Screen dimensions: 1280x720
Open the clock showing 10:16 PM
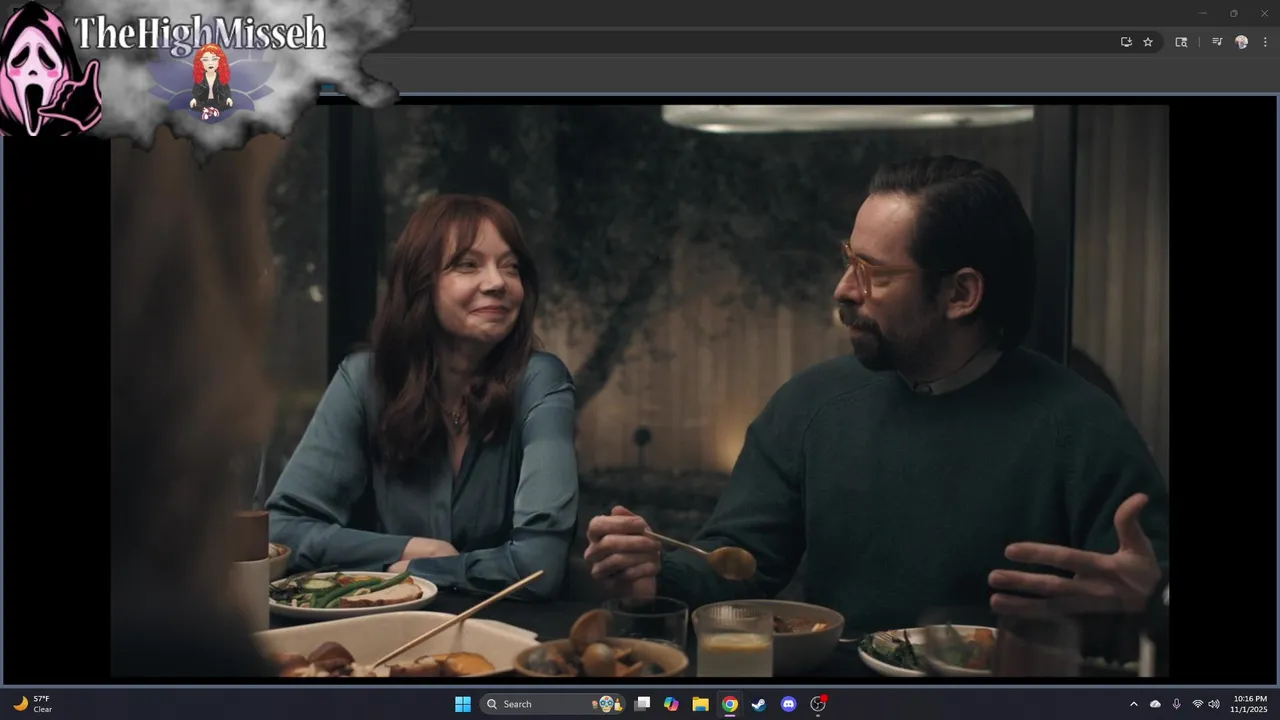(x=1250, y=704)
